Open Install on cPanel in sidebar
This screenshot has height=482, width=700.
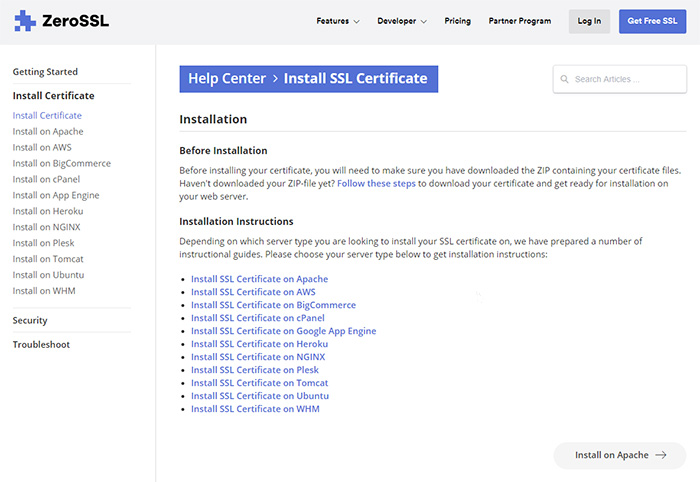click(x=46, y=179)
